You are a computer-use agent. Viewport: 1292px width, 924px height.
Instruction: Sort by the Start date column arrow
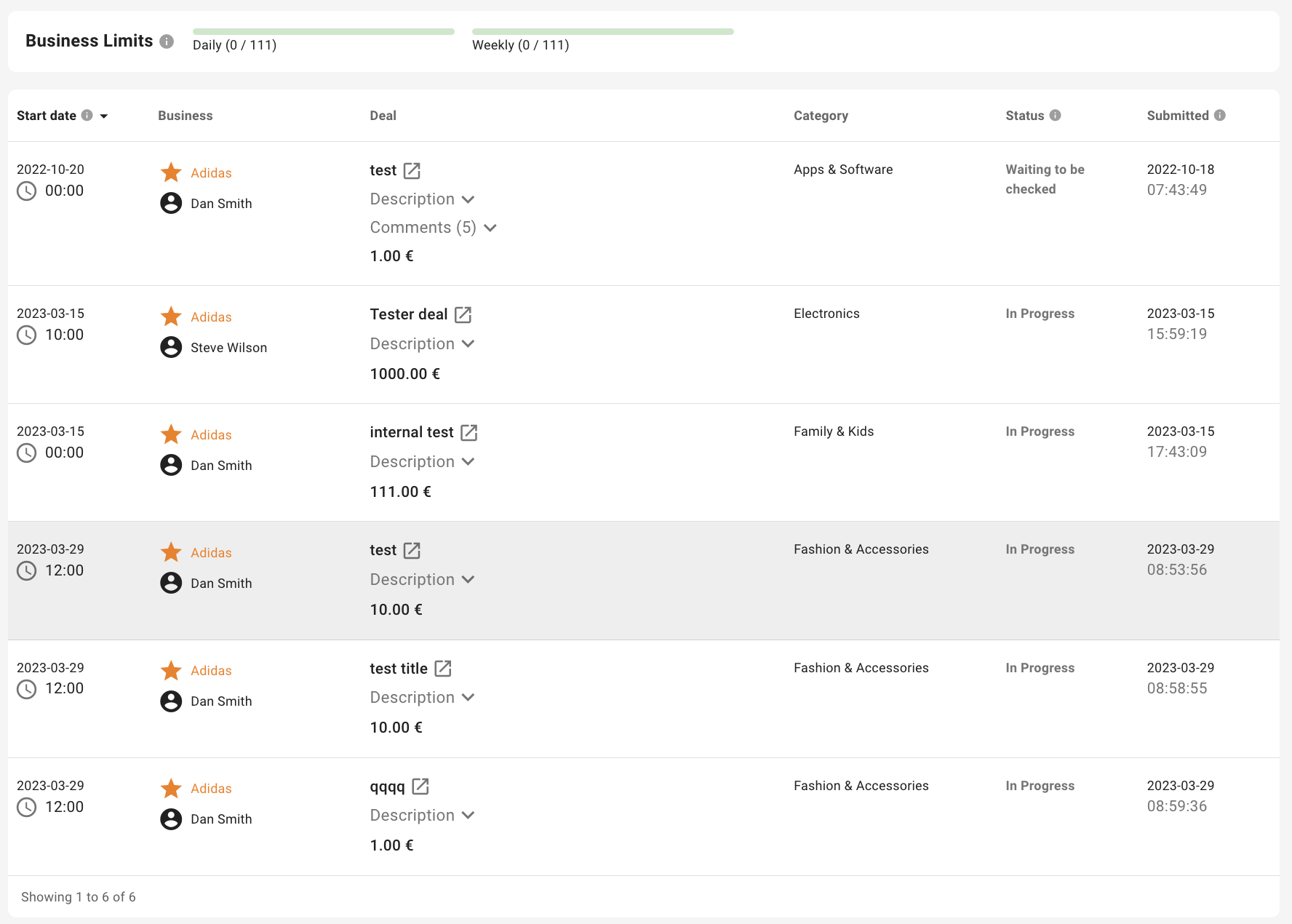coord(104,116)
